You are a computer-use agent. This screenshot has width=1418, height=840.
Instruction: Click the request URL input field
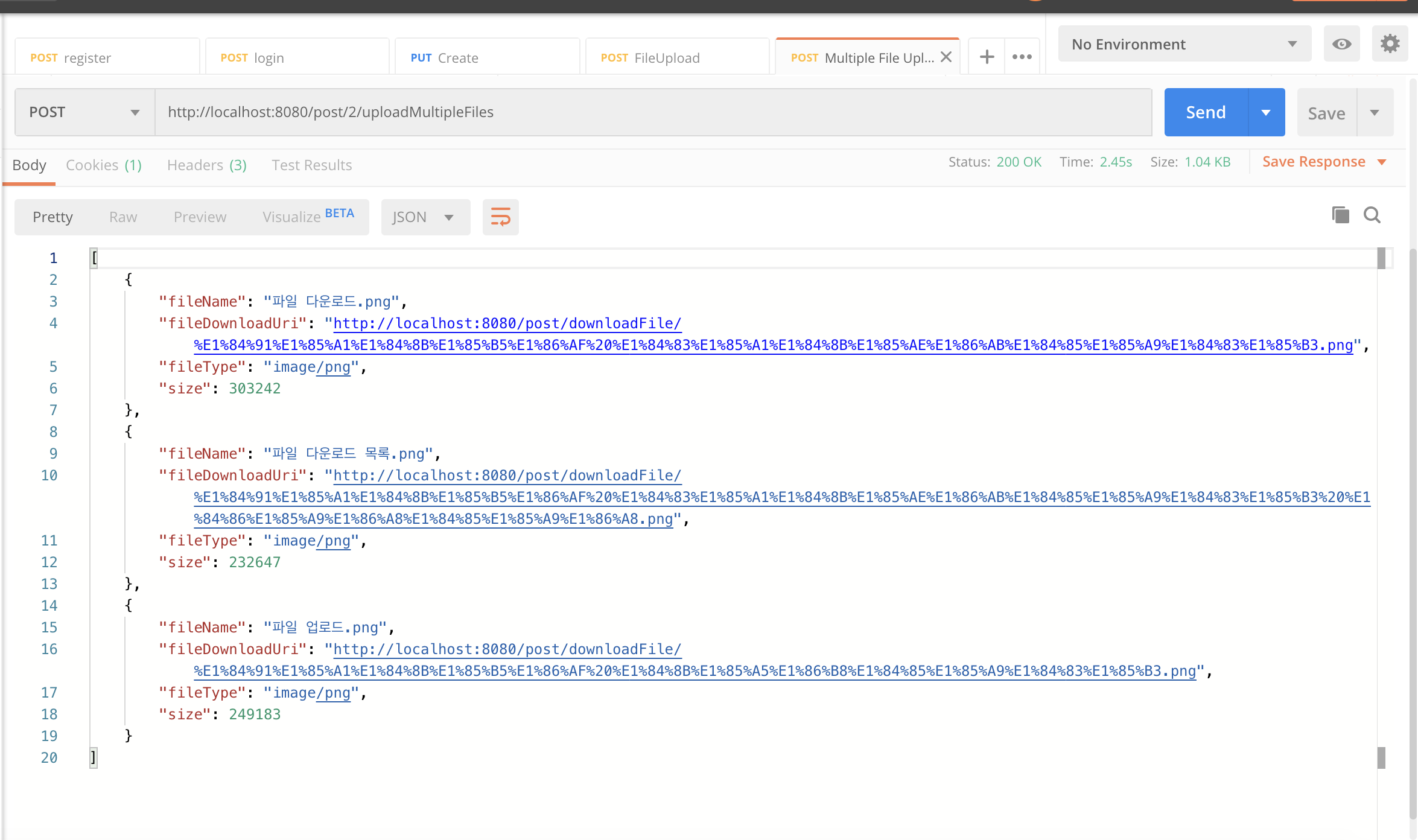(x=652, y=112)
